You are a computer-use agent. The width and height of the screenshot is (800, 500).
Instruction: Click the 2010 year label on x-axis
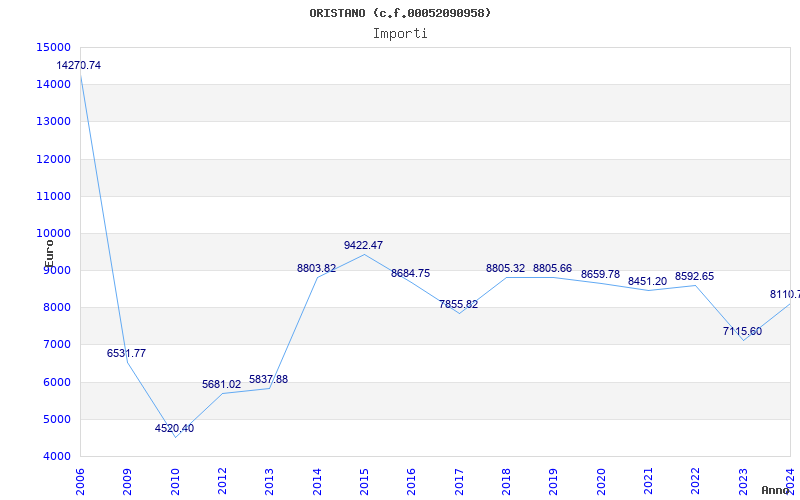(175, 481)
